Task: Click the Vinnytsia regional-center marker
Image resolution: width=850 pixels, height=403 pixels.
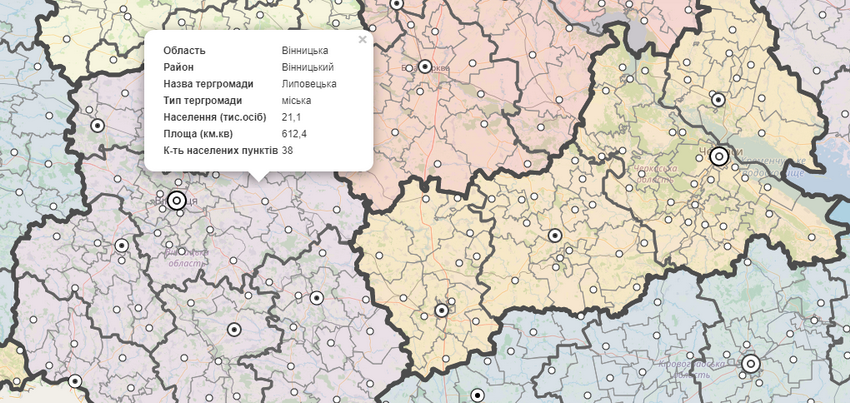Action: coord(177,200)
